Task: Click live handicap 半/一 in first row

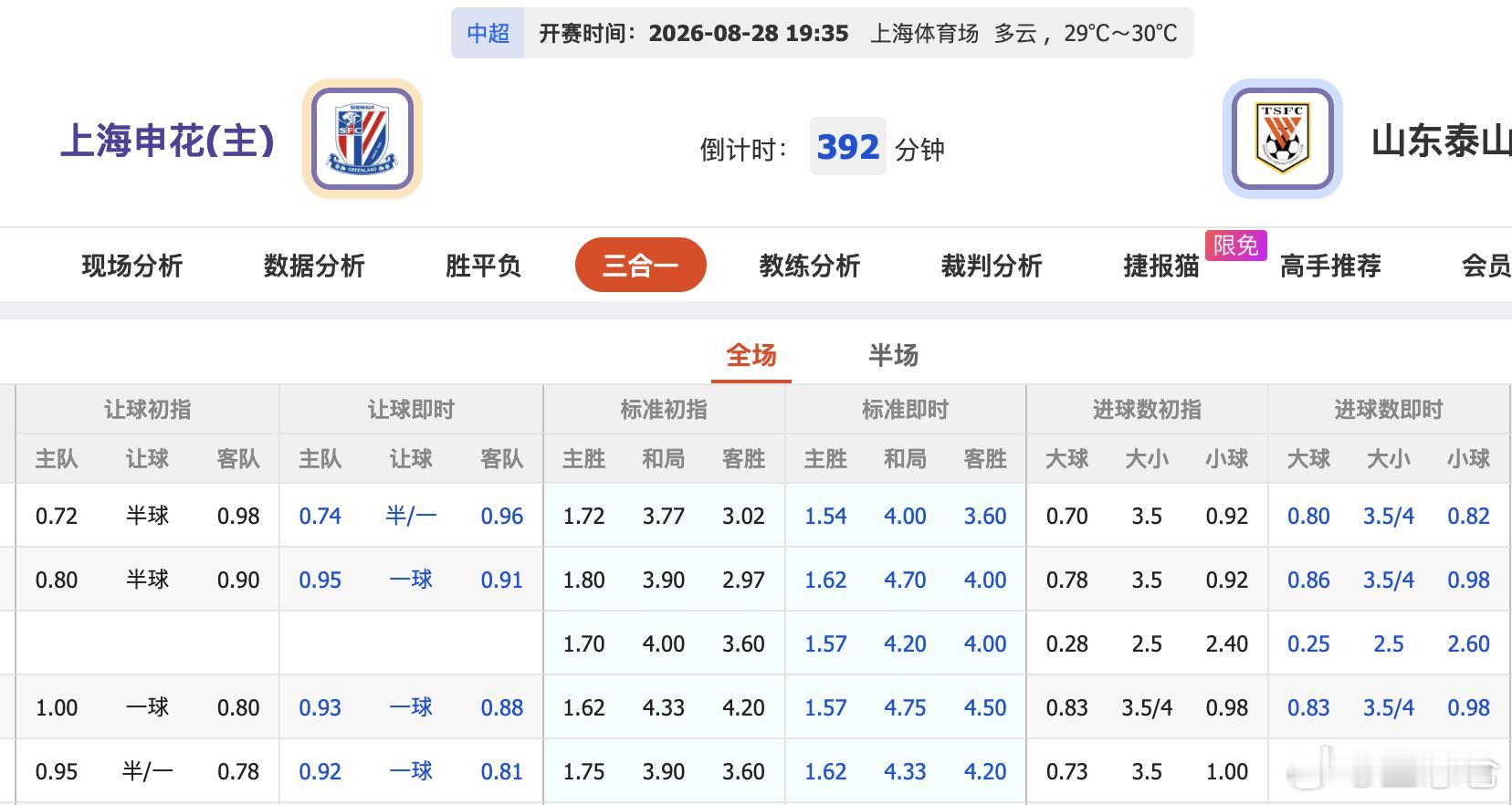Action: pyautogui.click(x=411, y=516)
